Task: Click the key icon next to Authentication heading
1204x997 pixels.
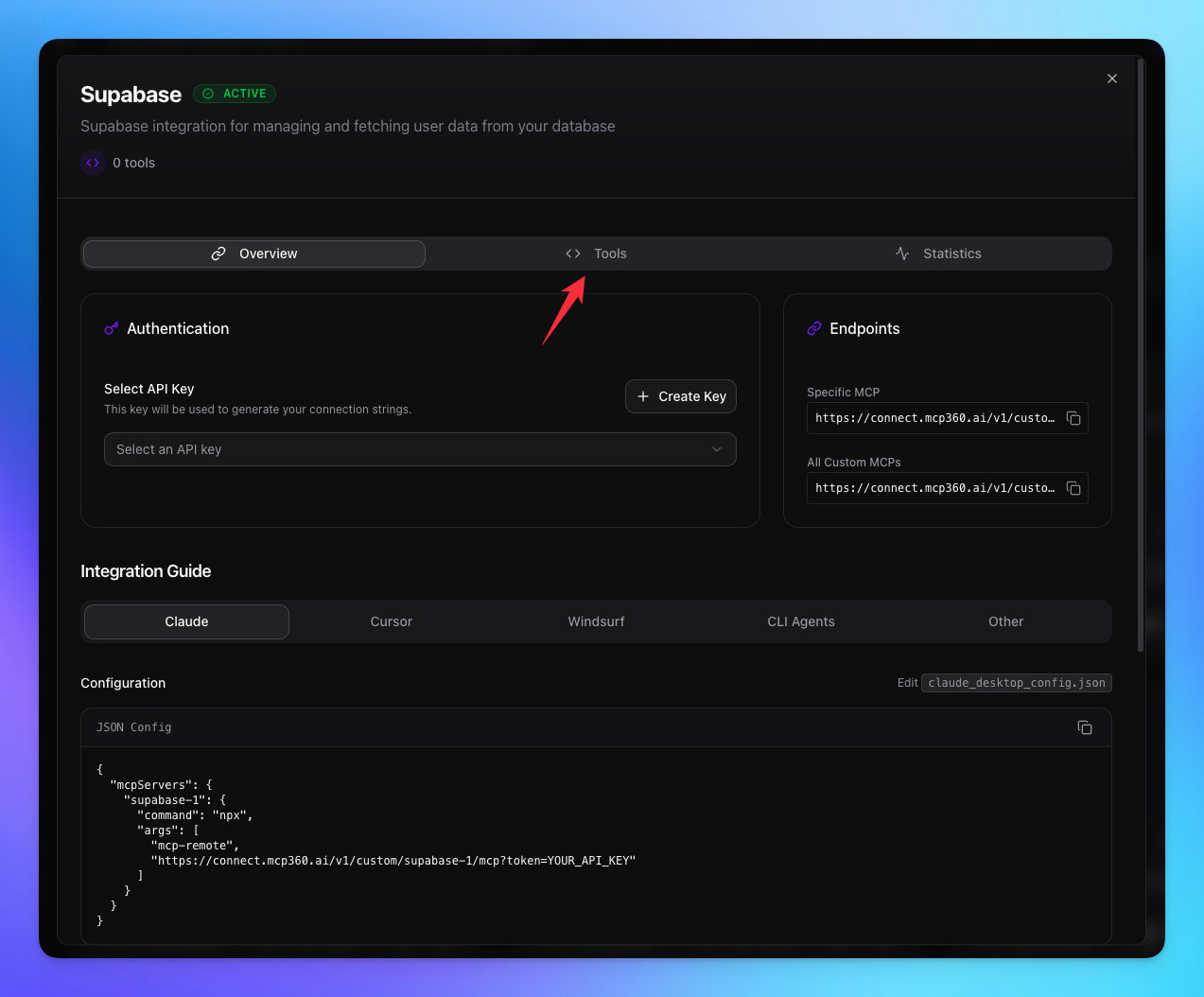Action: point(112,328)
